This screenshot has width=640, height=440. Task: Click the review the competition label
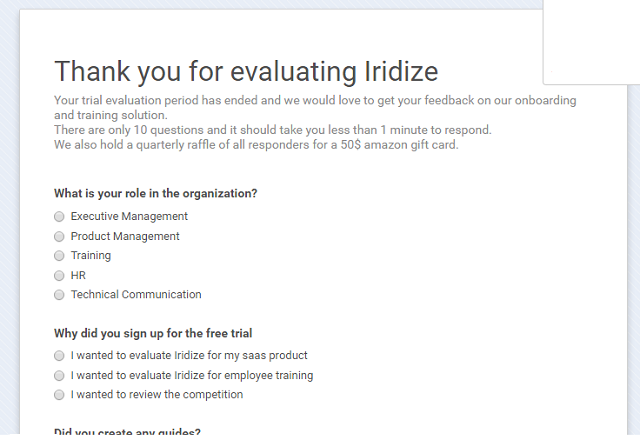157,395
